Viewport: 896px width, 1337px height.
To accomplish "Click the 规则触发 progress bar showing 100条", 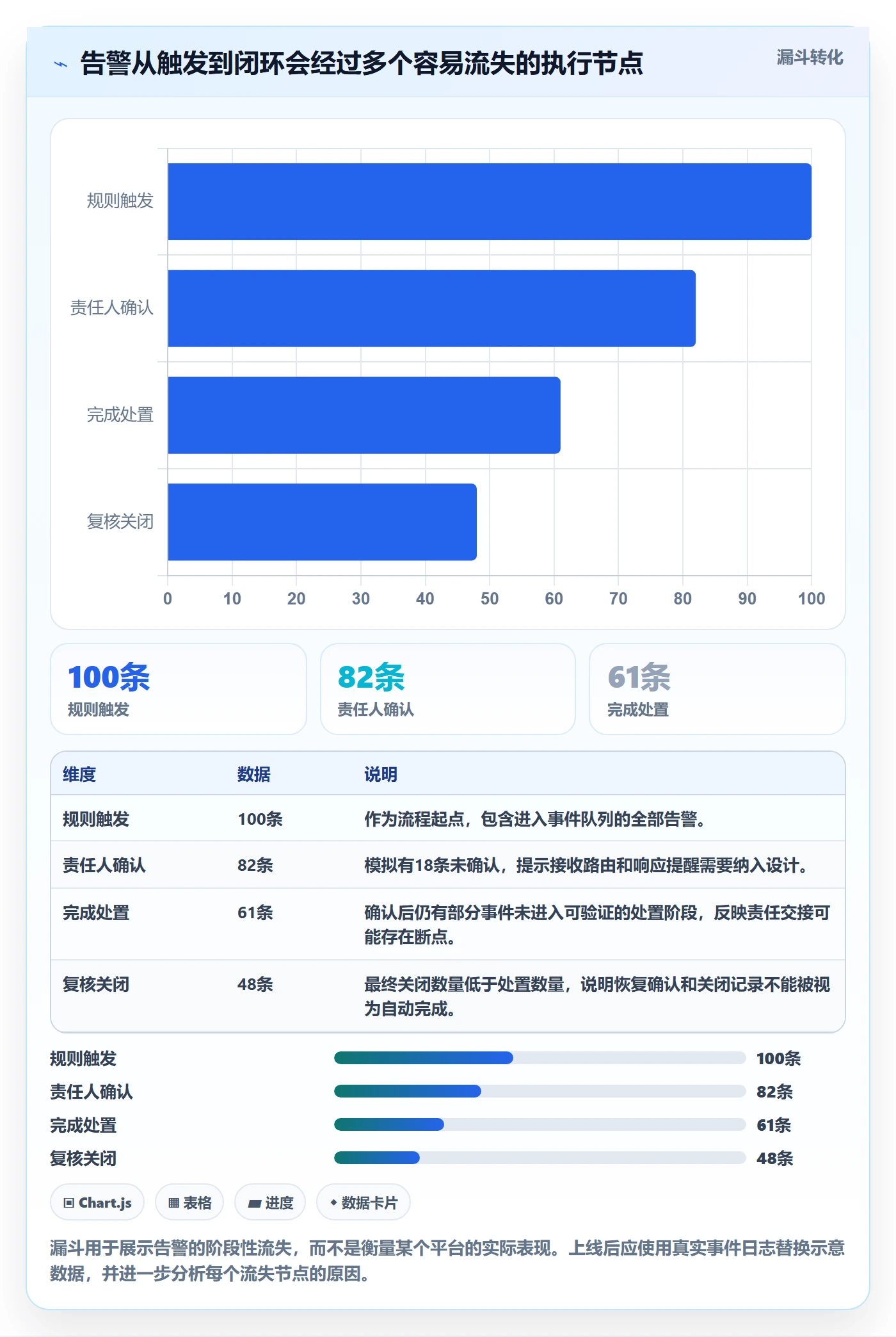I will point(540,1058).
